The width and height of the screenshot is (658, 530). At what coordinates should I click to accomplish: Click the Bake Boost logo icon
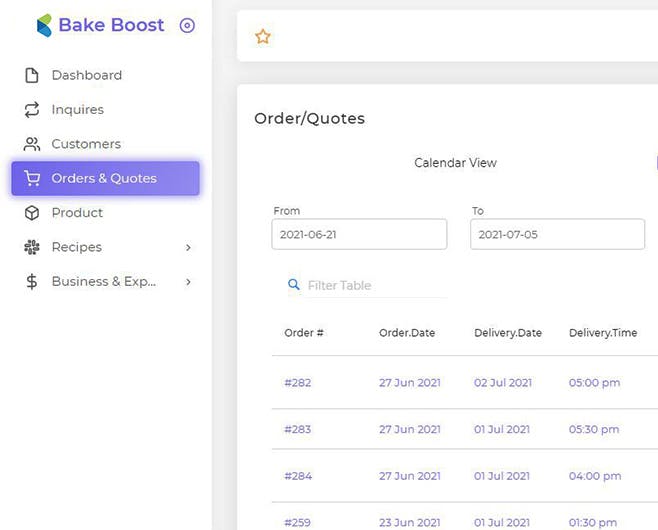44,25
